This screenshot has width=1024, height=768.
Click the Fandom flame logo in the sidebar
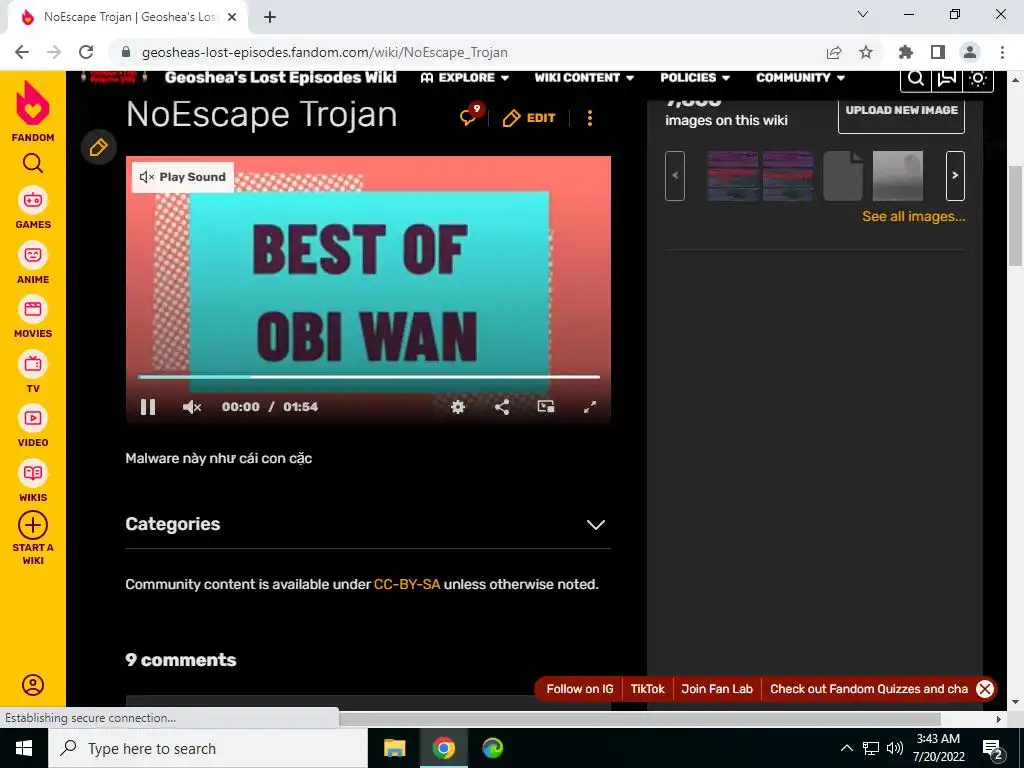(33, 104)
